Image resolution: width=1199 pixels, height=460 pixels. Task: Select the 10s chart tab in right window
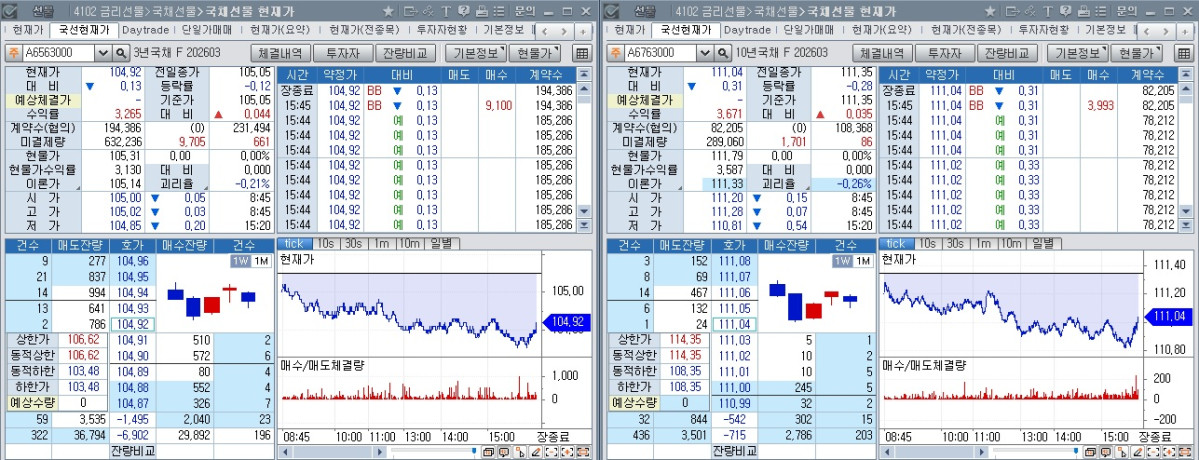pos(927,243)
